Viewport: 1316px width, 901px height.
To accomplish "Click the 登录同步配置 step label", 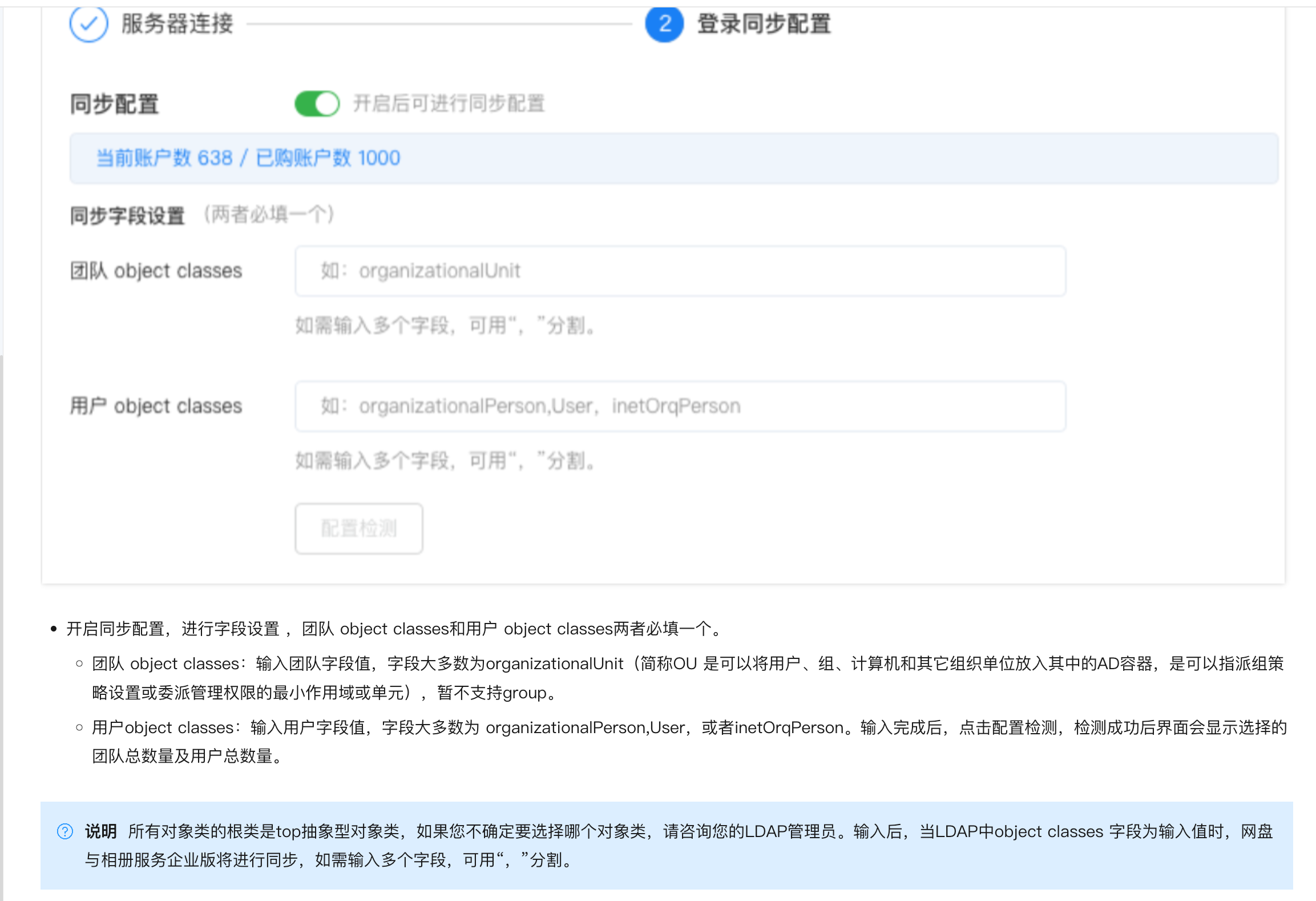I will 764,24.
